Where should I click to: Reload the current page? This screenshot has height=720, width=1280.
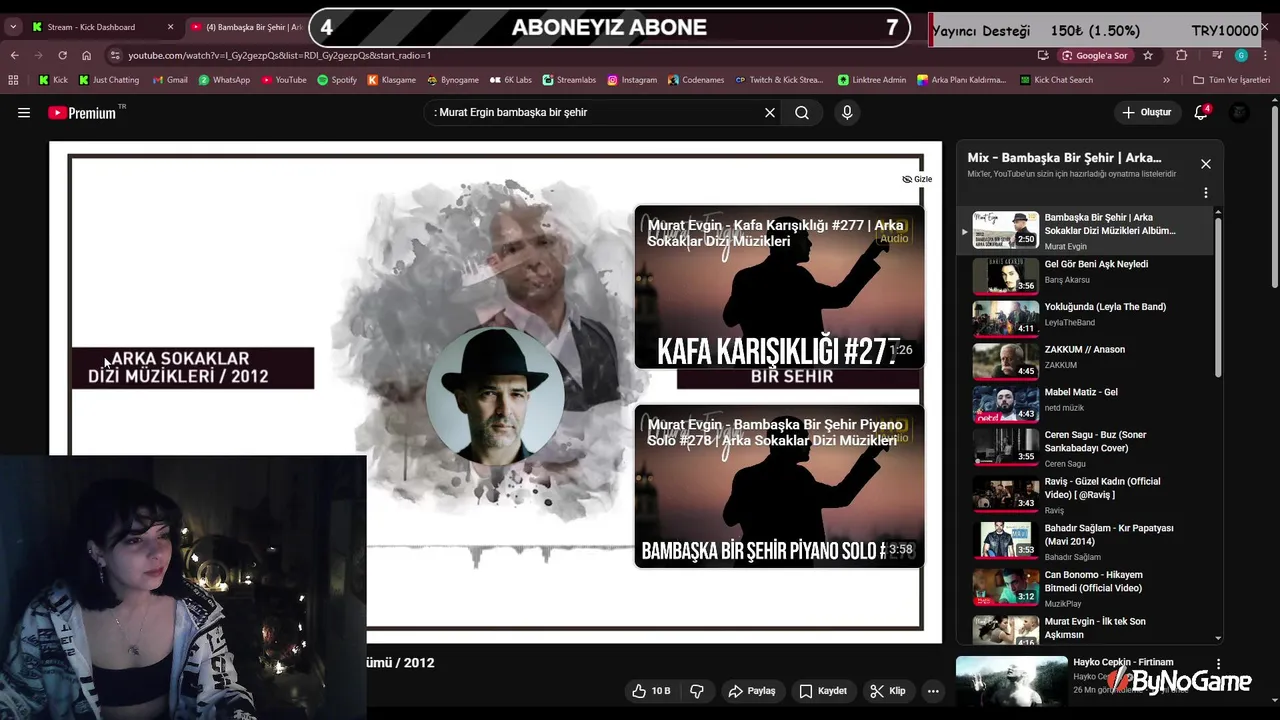click(x=62, y=56)
